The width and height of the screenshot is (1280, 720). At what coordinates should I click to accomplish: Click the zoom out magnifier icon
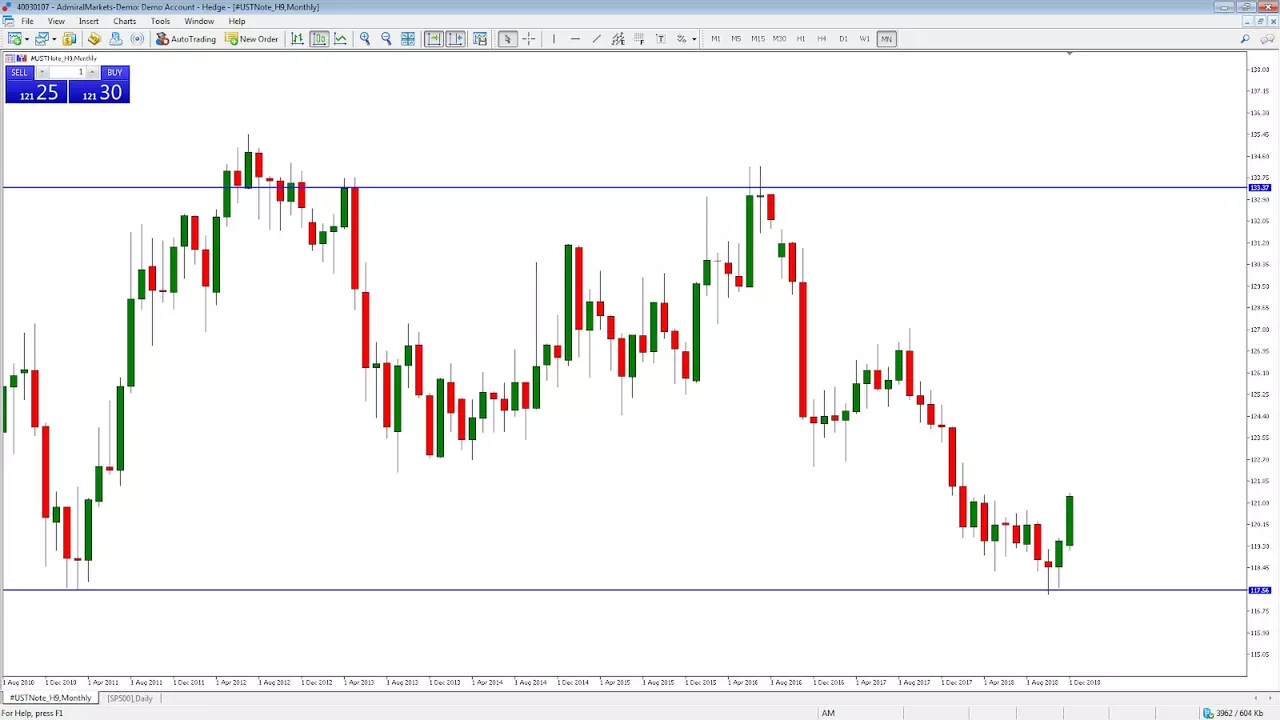386,39
